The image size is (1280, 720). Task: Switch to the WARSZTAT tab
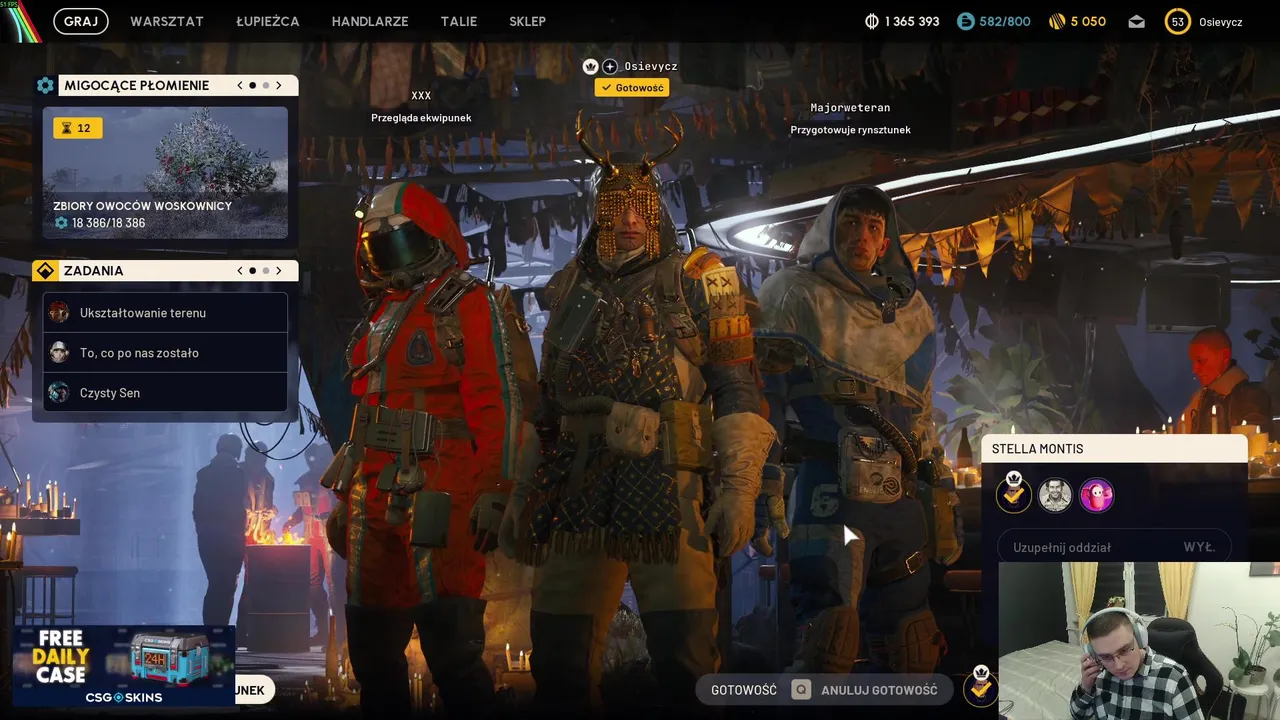point(167,21)
